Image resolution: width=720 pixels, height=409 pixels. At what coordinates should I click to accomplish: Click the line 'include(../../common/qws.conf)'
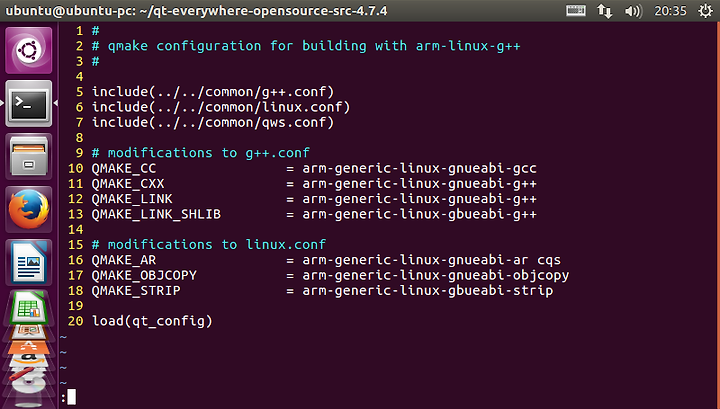(x=213, y=122)
